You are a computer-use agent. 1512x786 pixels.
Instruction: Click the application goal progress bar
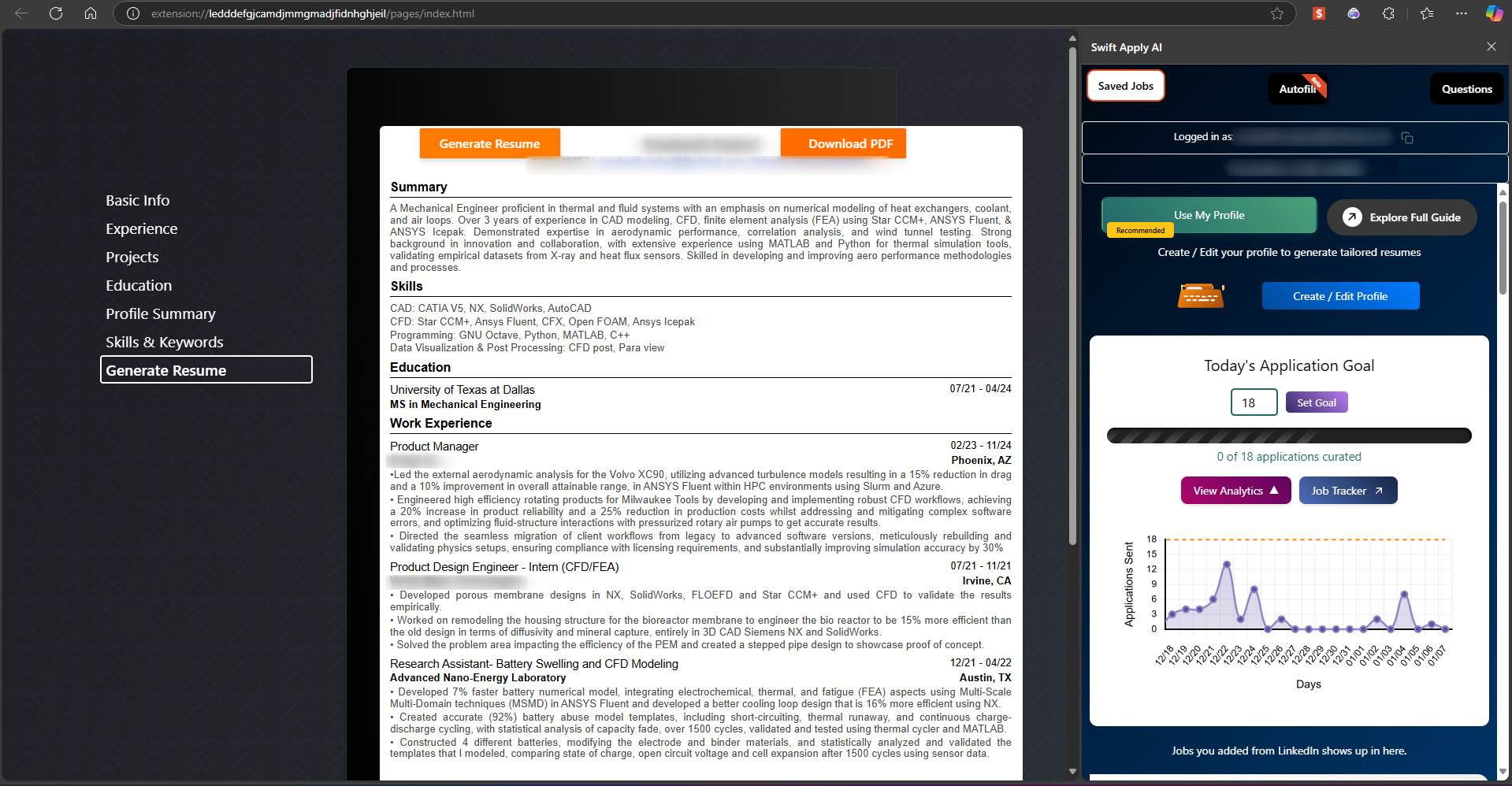(1289, 436)
